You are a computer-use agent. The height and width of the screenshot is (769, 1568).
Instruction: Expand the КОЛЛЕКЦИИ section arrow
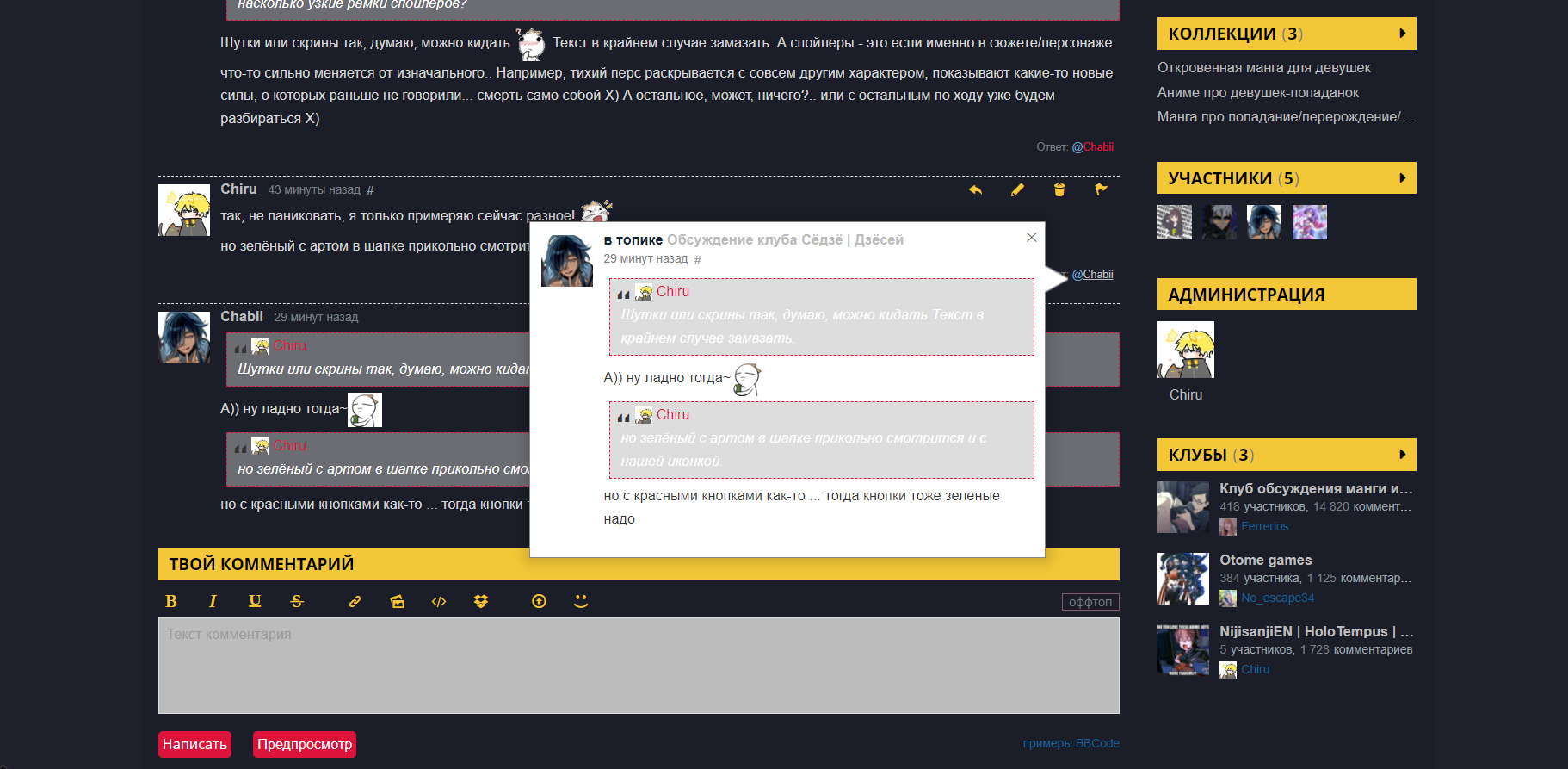point(1402,34)
